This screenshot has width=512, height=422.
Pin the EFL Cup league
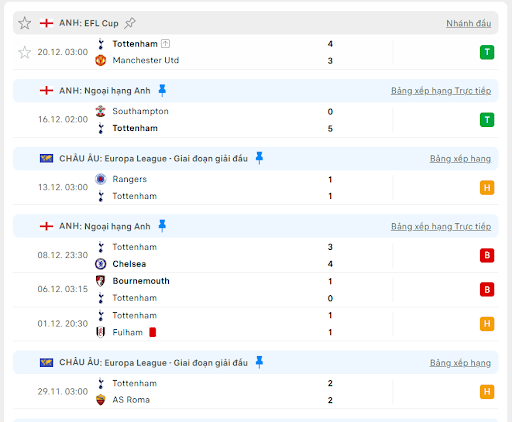coord(130,23)
